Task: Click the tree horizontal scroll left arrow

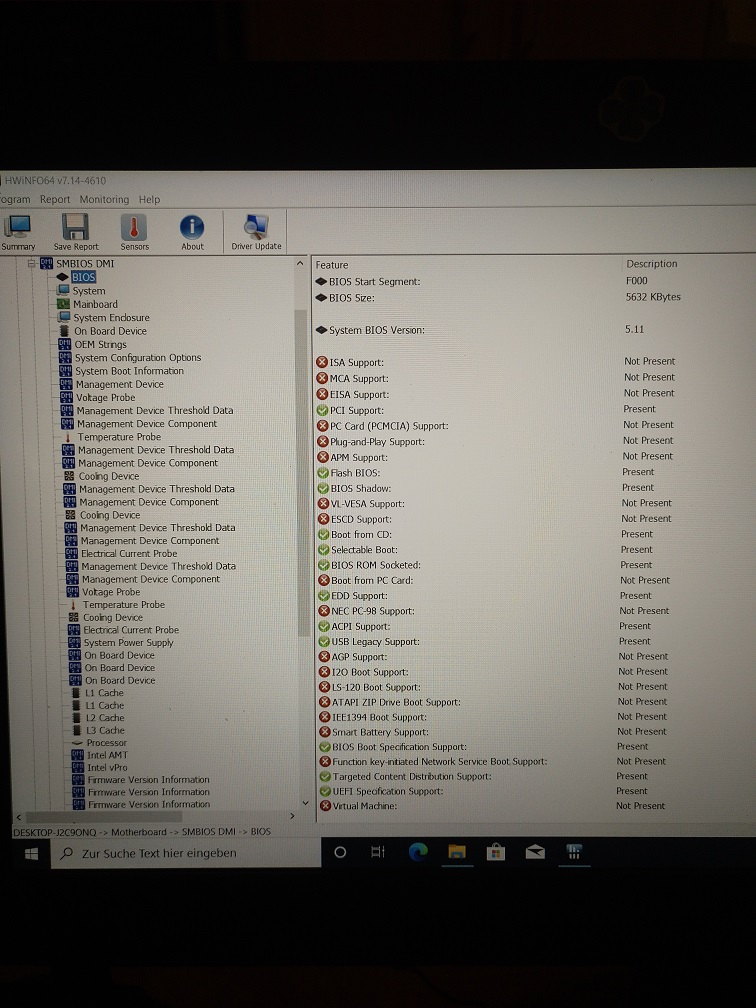Action: [x=19, y=816]
